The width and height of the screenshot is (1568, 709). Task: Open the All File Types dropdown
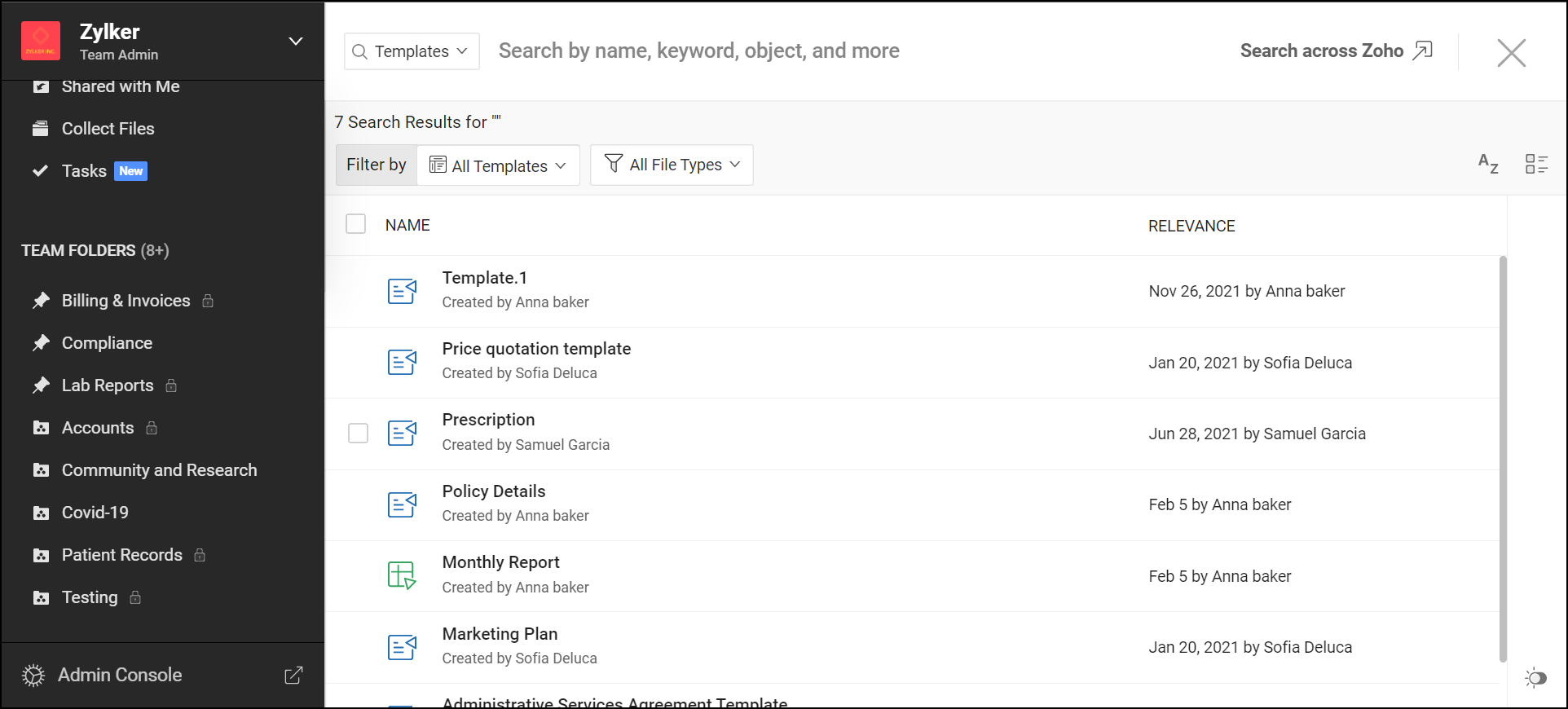672,165
